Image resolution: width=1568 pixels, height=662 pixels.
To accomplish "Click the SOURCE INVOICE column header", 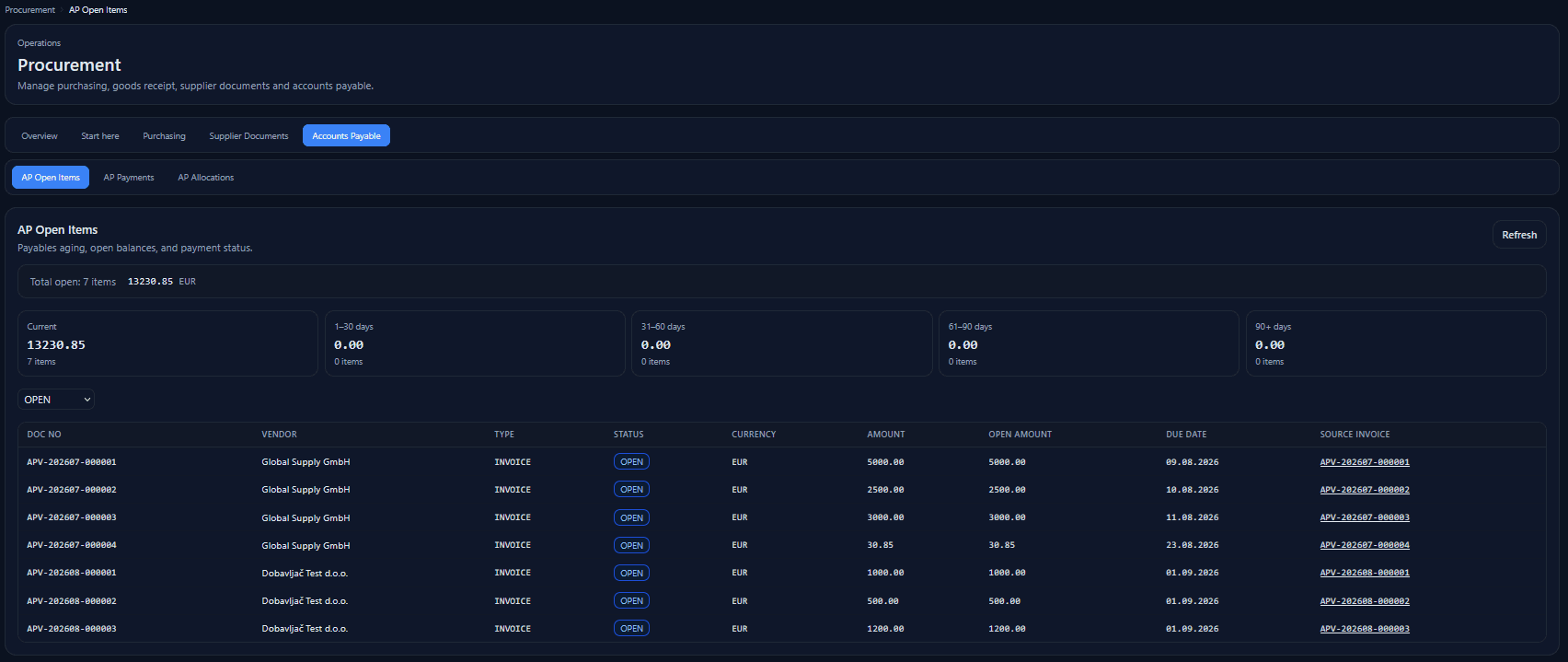I will (x=1355, y=435).
